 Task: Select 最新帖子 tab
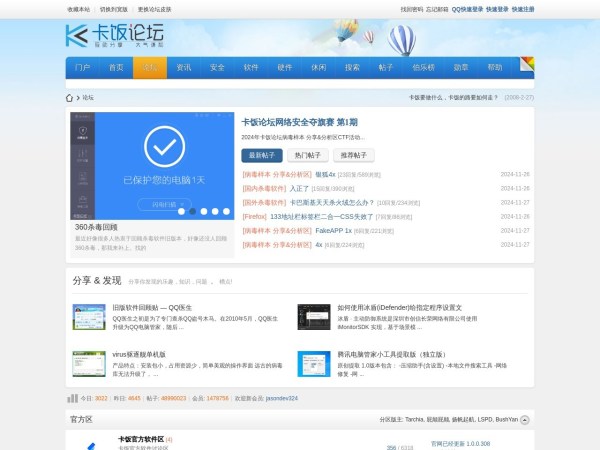261,155
